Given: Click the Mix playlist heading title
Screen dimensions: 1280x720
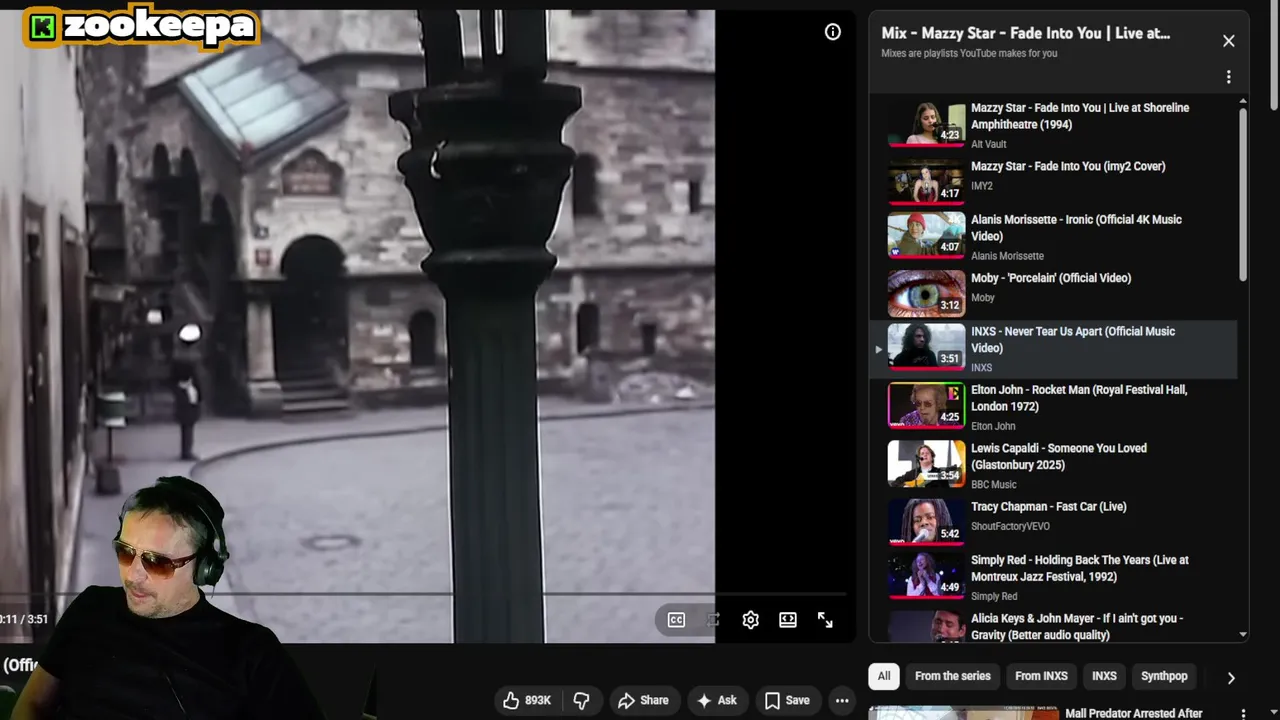Looking at the screenshot, I should coord(1026,33).
